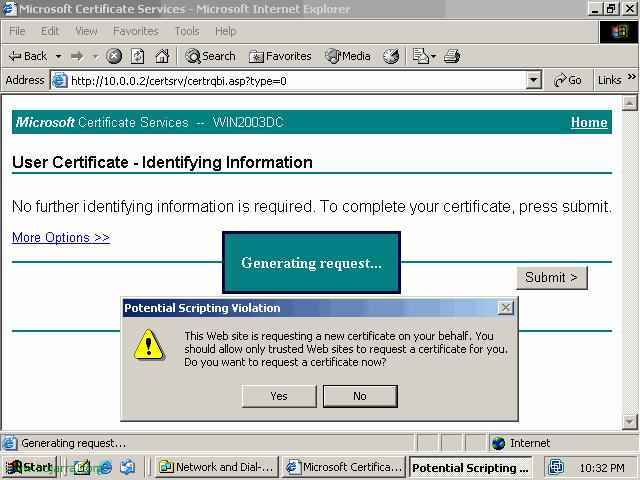
Task: Click the Forward arrow toolbar button
Action: [x=77, y=56]
